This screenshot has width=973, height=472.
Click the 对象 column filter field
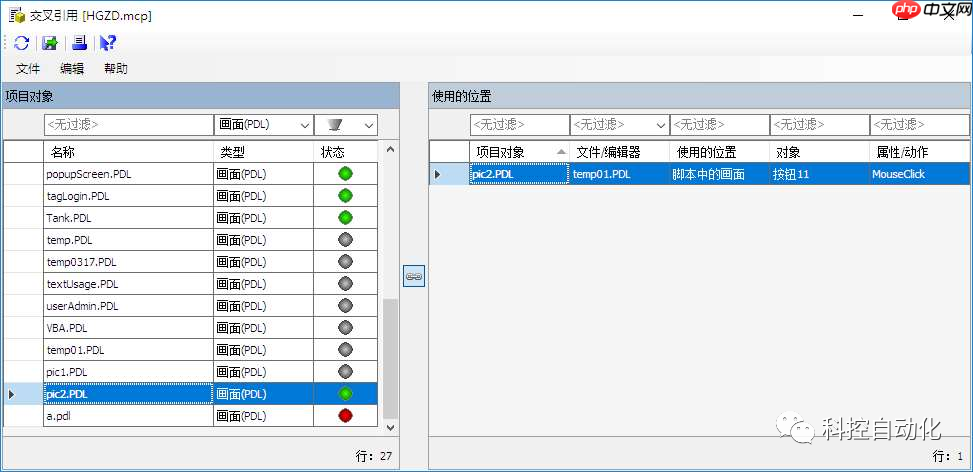pyautogui.click(x=820, y=125)
